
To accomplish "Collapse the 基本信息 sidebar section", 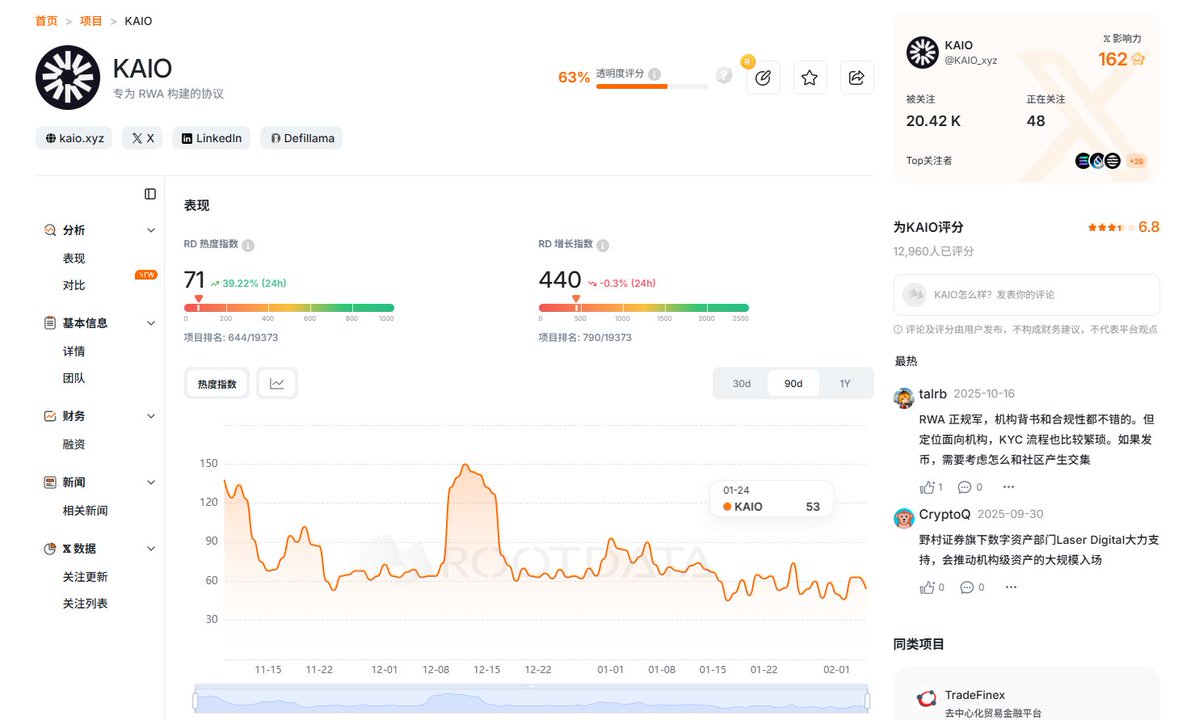I will 151,323.
